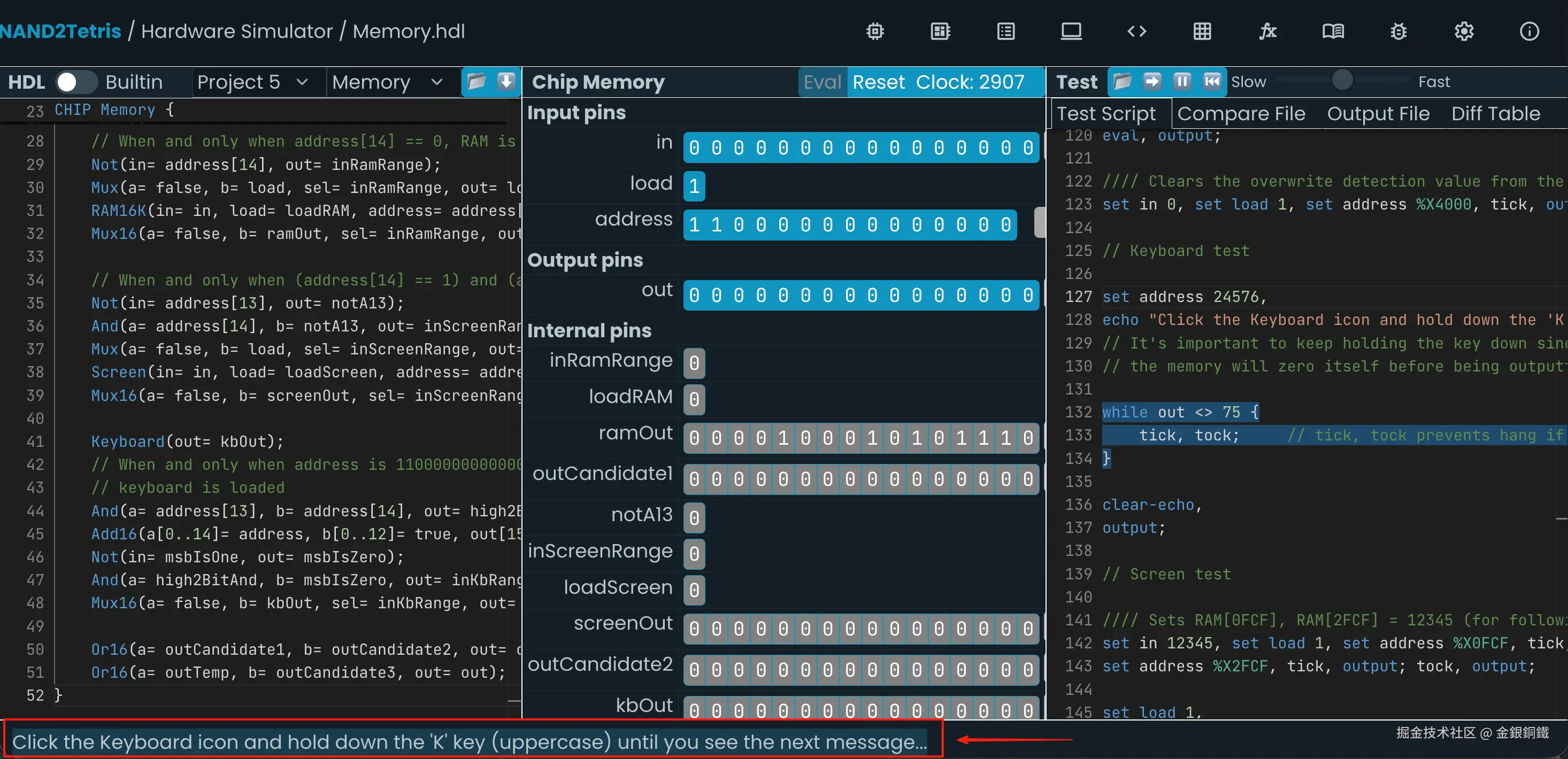
Task: Click the Clock: 2907 button
Action: tap(970, 82)
